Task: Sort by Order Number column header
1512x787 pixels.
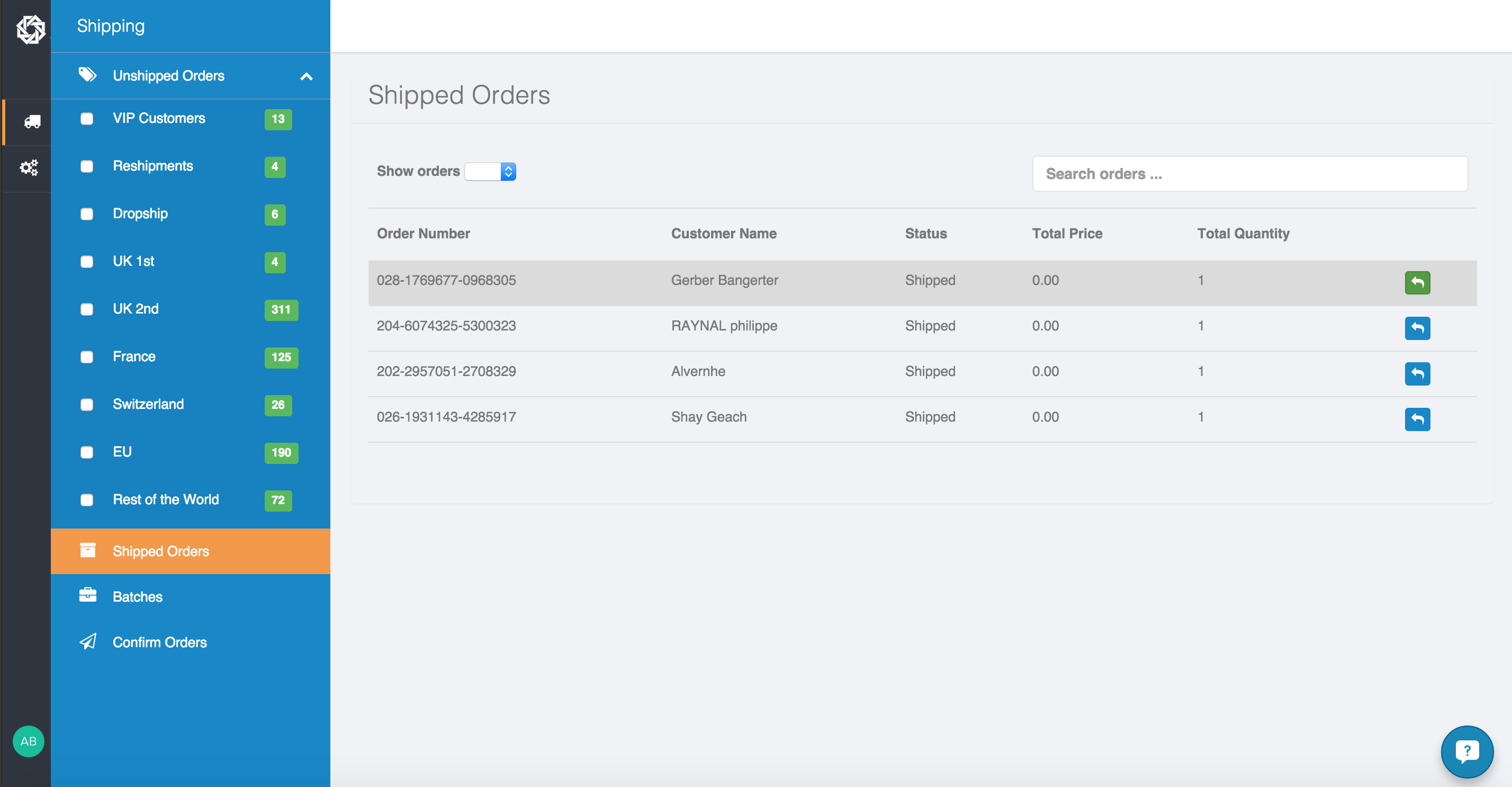Action: (423, 234)
